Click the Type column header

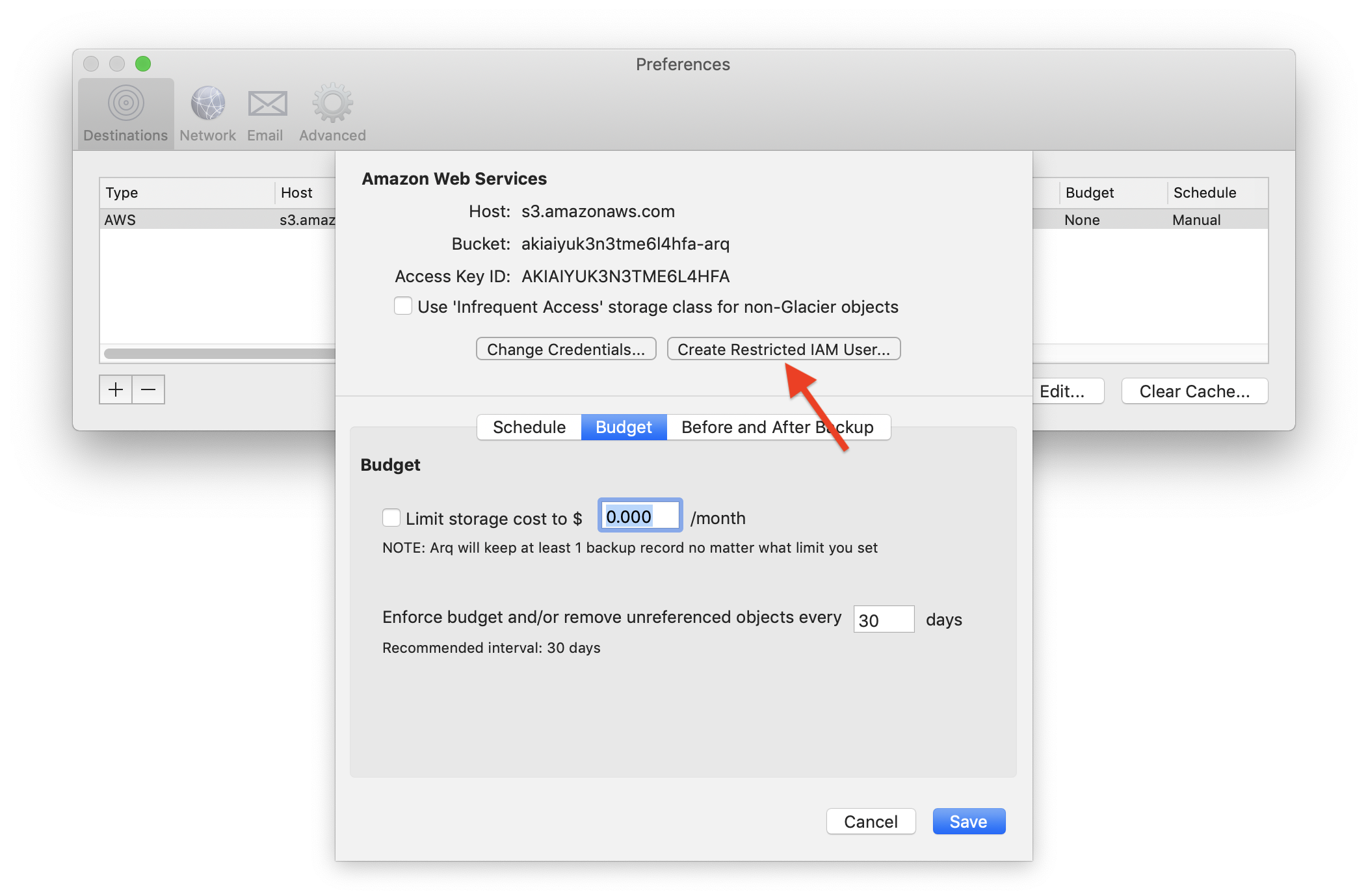pos(187,192)
